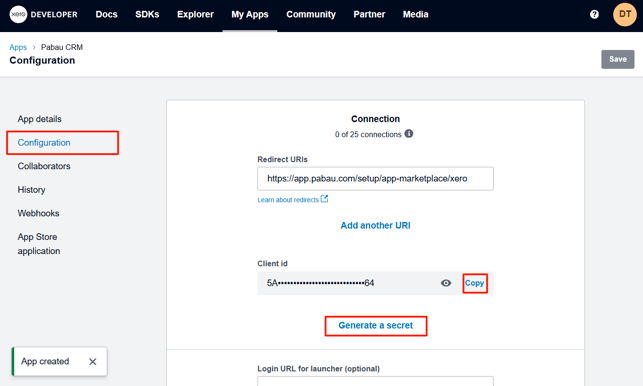
Task: Select My Apps in top navigation
Action: pyautogui.click(x=250, y=14)
